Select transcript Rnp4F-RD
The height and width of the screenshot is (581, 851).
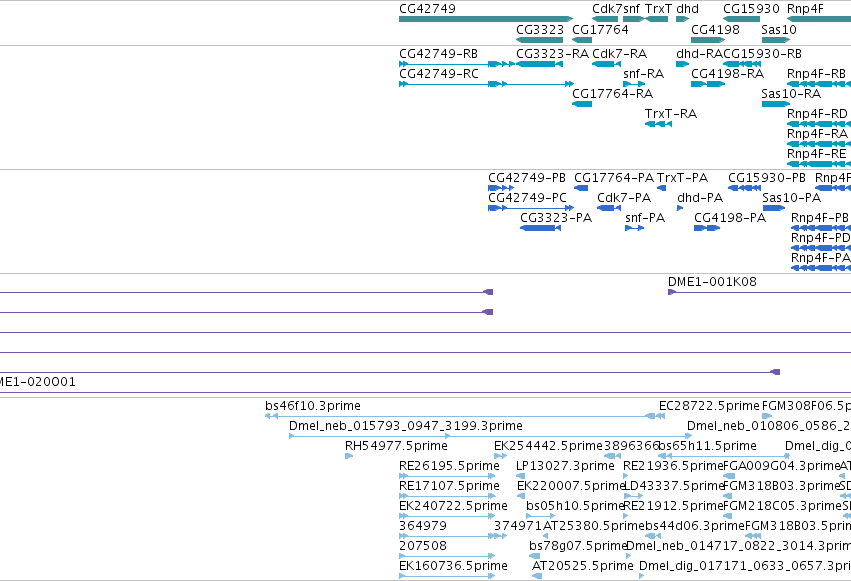tap(817, 114)
